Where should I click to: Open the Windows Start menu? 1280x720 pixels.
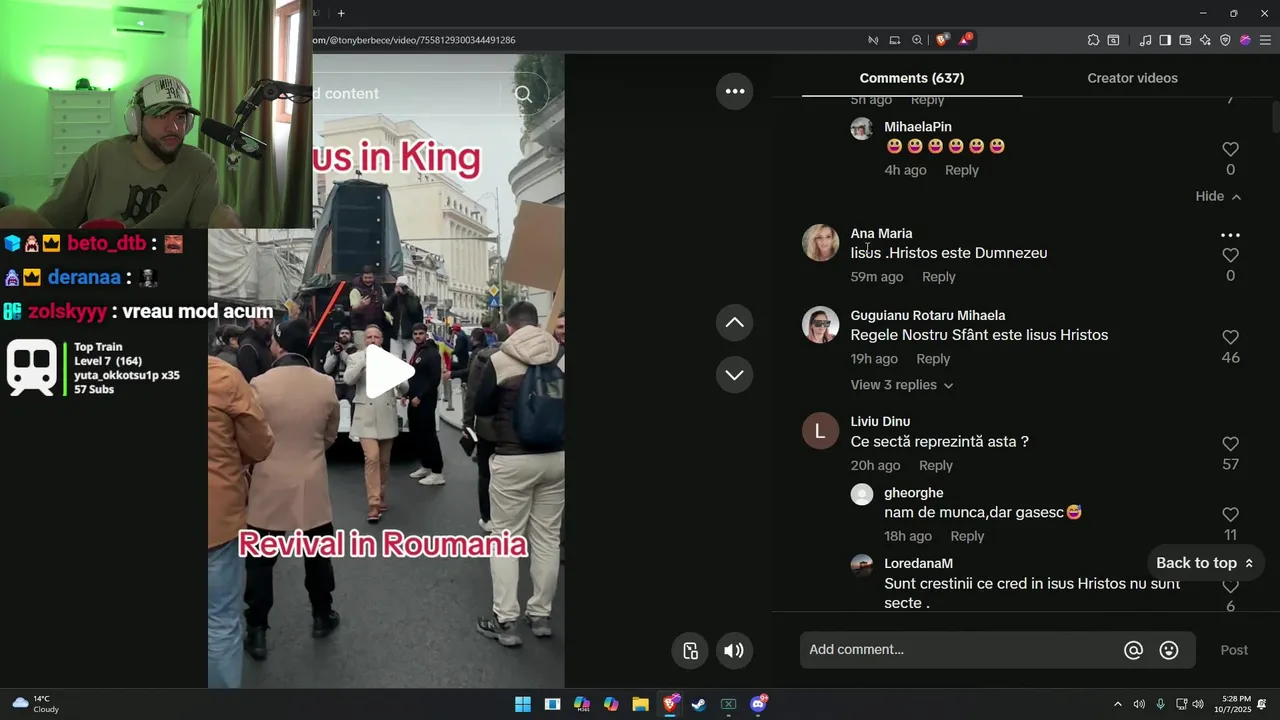[x=523, y=704]
